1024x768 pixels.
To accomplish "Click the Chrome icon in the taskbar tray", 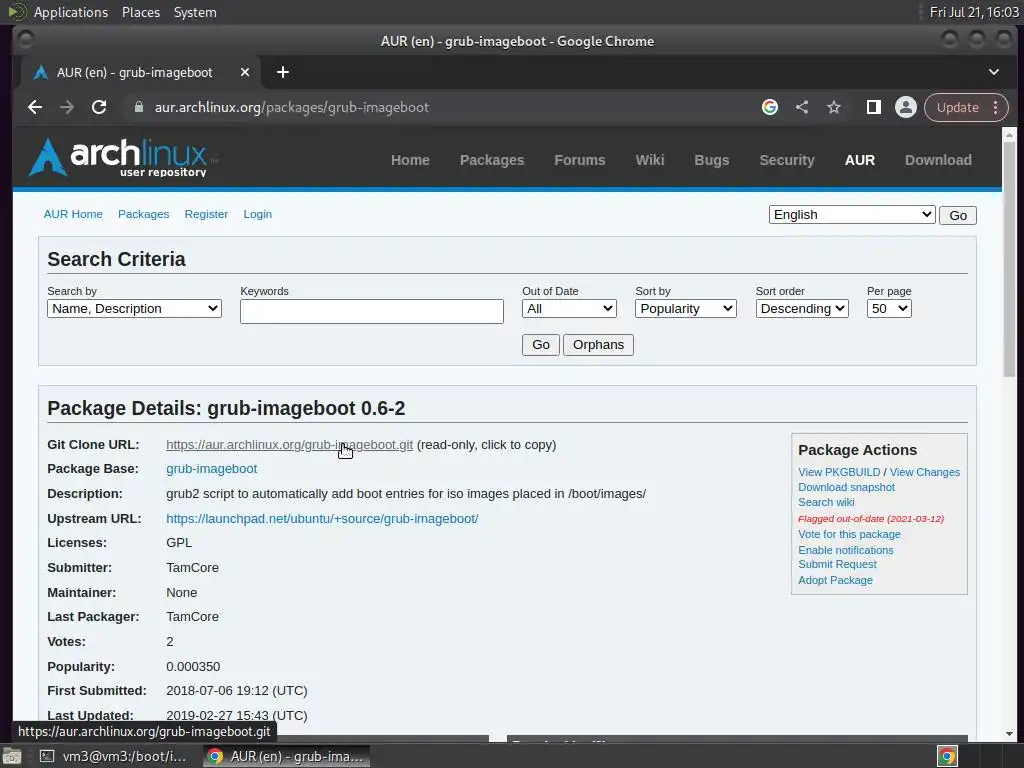I will coord(948,757).
